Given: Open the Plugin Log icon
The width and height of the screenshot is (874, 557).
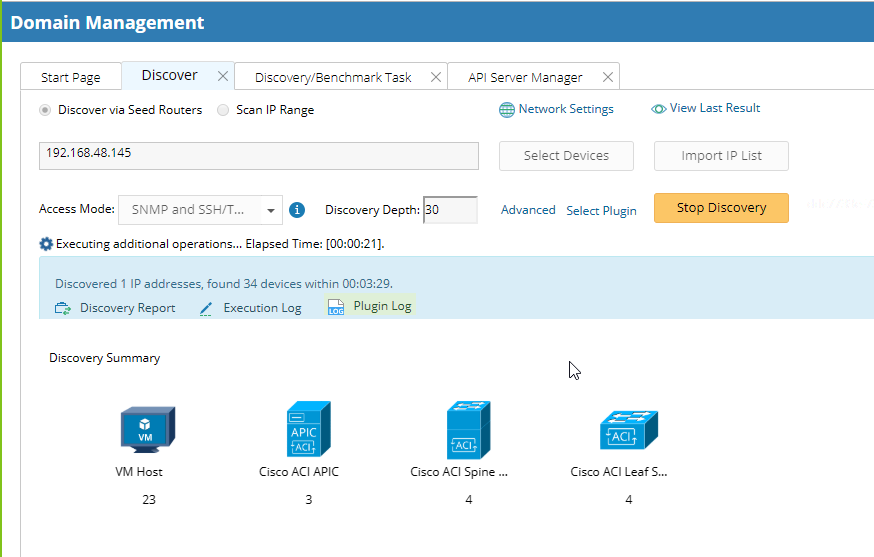Looking at the screenshot, I should pos(336,307).
